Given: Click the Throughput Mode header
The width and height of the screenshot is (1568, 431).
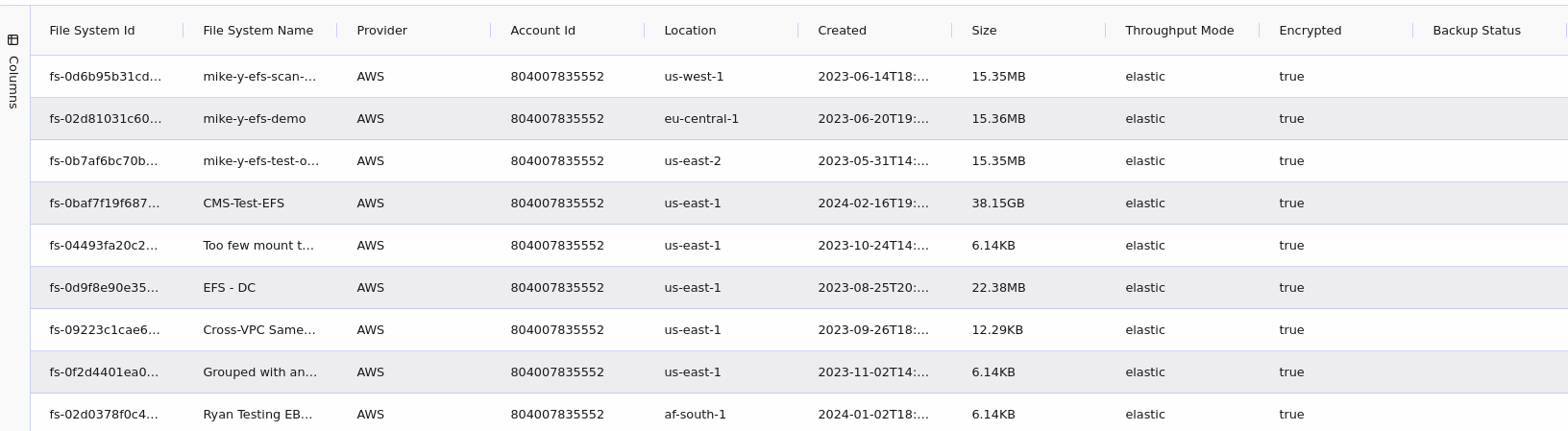Looking at the screenshot, I should tap(1179, 31).
